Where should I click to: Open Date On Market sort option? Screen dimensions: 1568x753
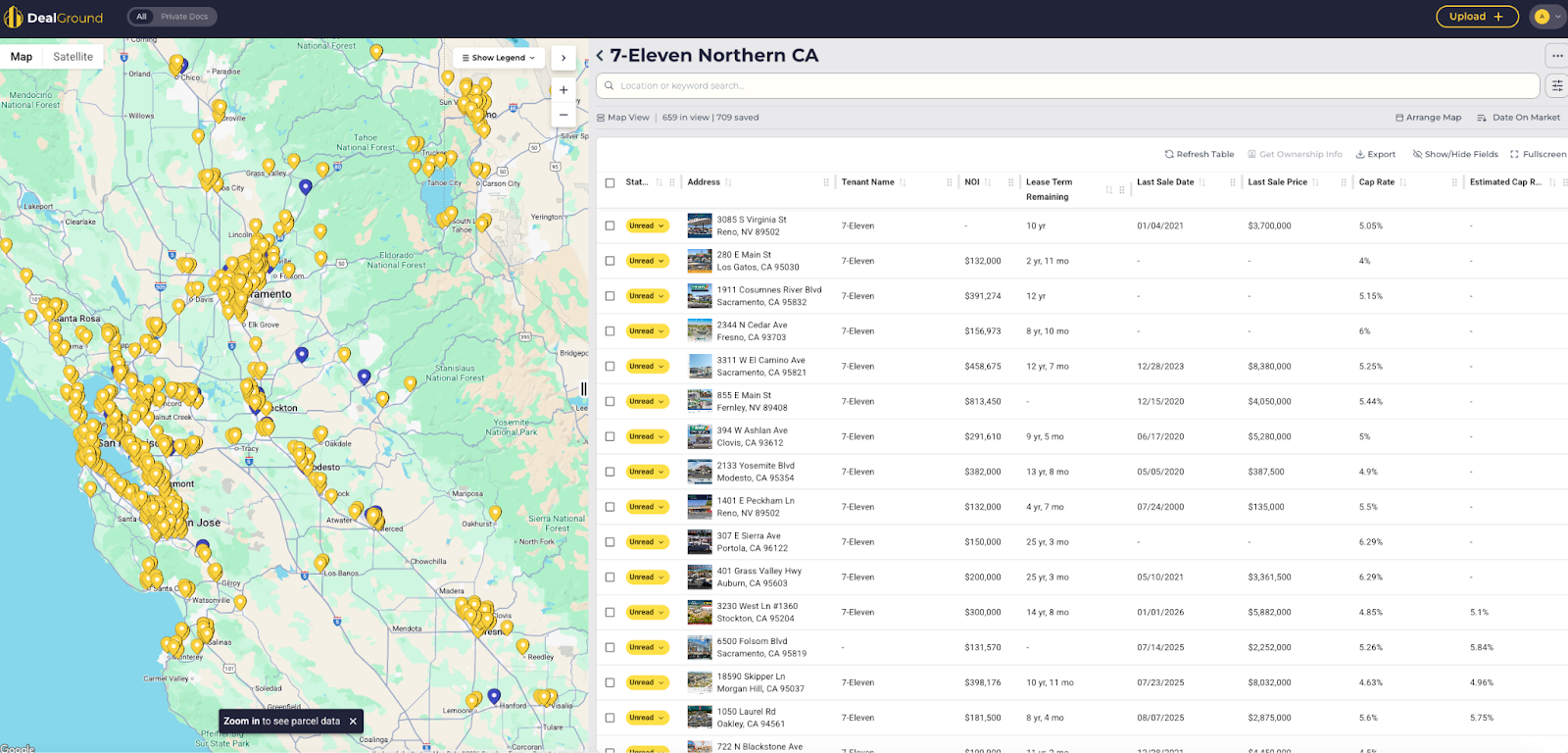point(1519,118)
